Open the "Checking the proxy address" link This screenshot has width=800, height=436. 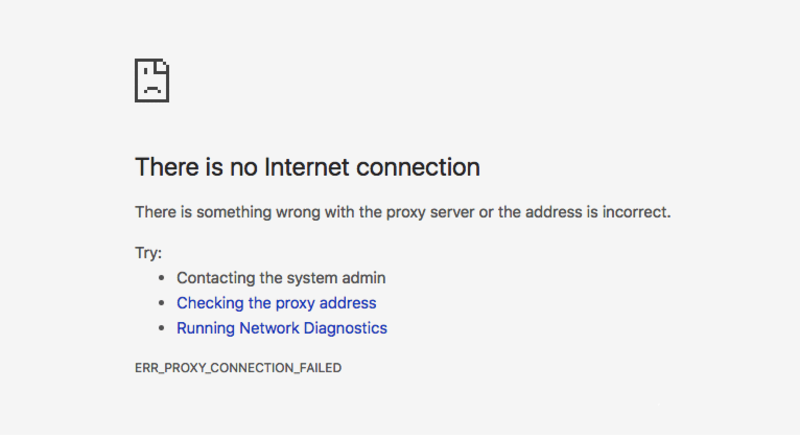(x=276, y=303)
